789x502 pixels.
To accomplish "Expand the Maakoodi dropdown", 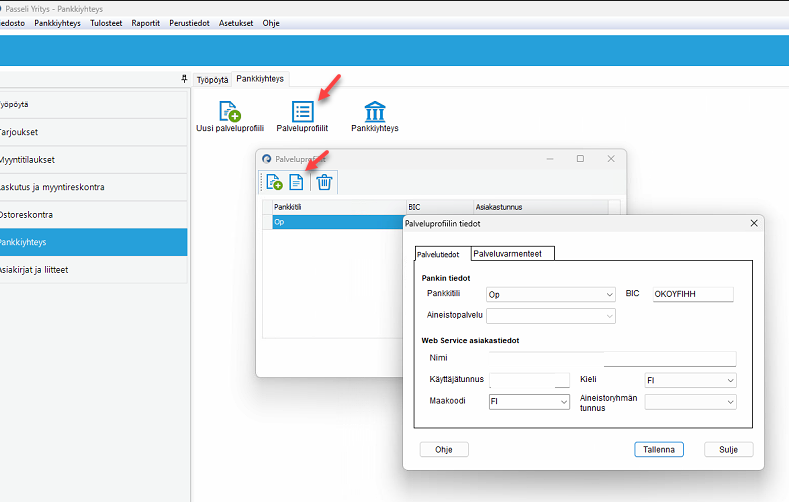I will pyautogui.click(x=564, y=401).
